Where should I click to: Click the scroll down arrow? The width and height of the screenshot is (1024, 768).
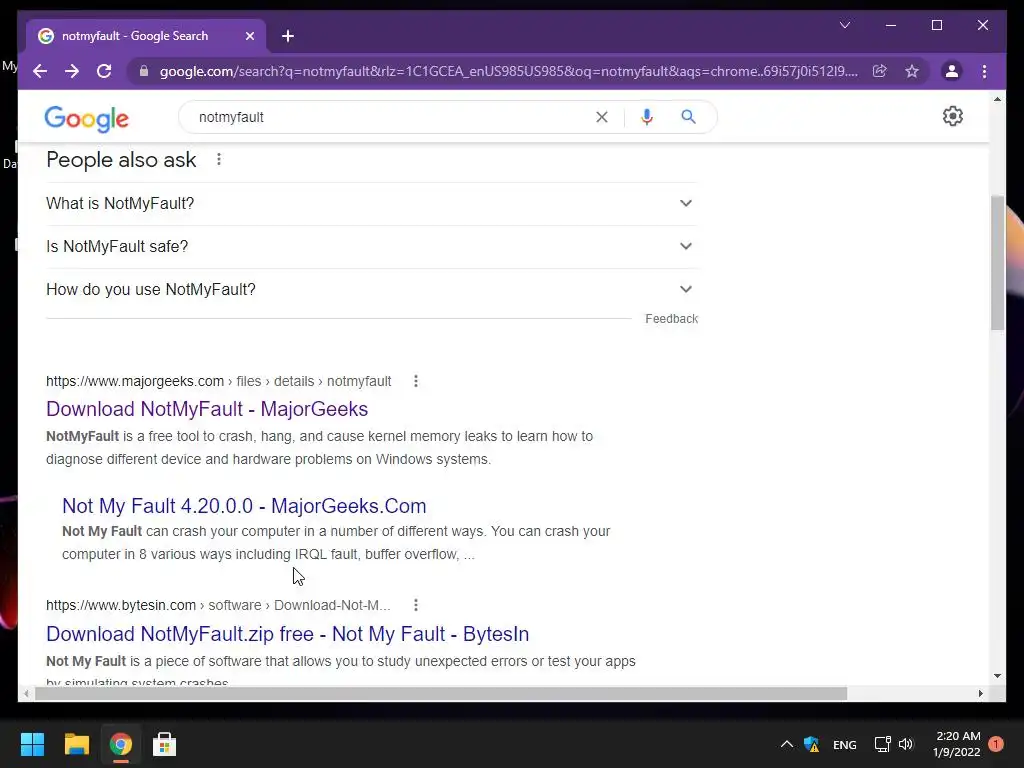pos(997,676)
